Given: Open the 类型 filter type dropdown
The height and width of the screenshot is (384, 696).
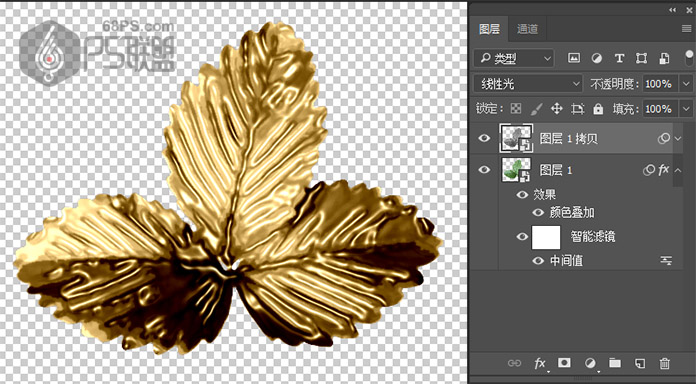Looking at the screenshot, I should coord(514,58).
